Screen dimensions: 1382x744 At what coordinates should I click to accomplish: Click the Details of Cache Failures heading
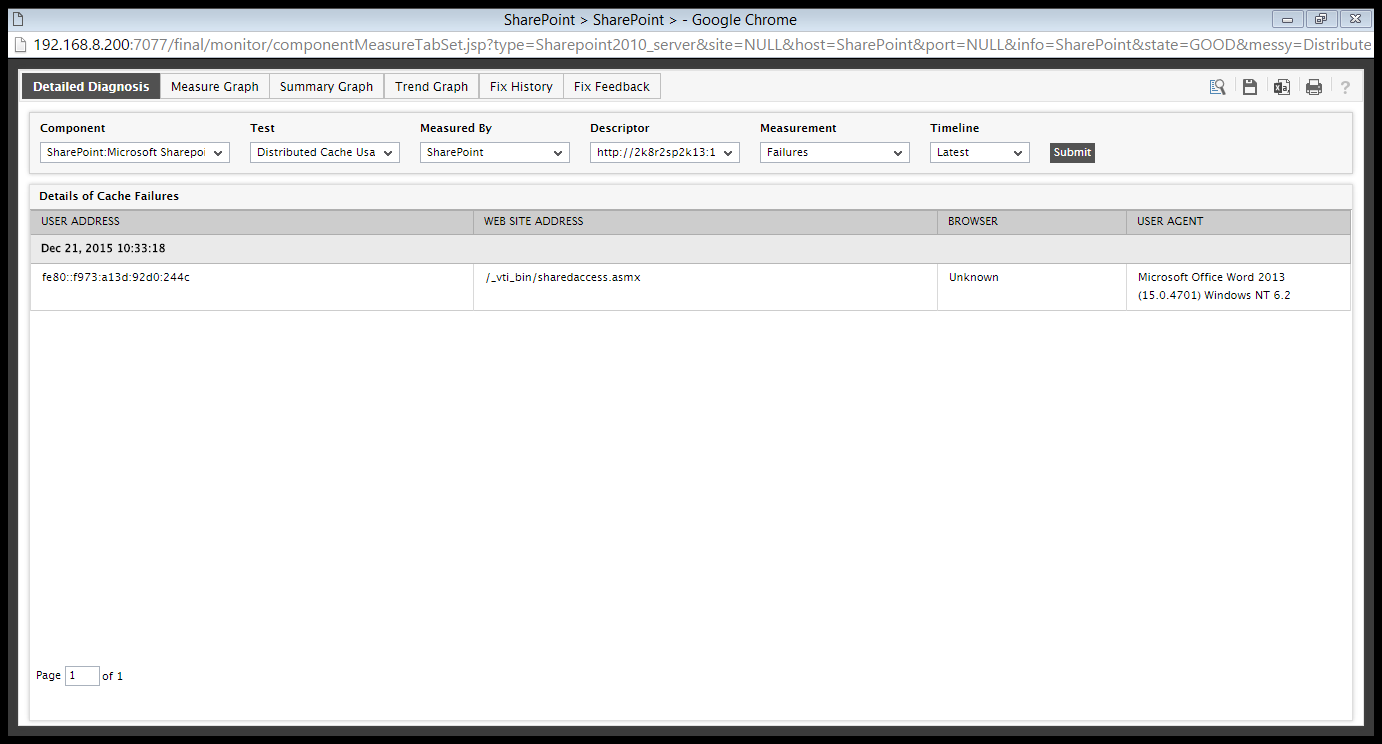pyautogui.click(x=109, y=196)
